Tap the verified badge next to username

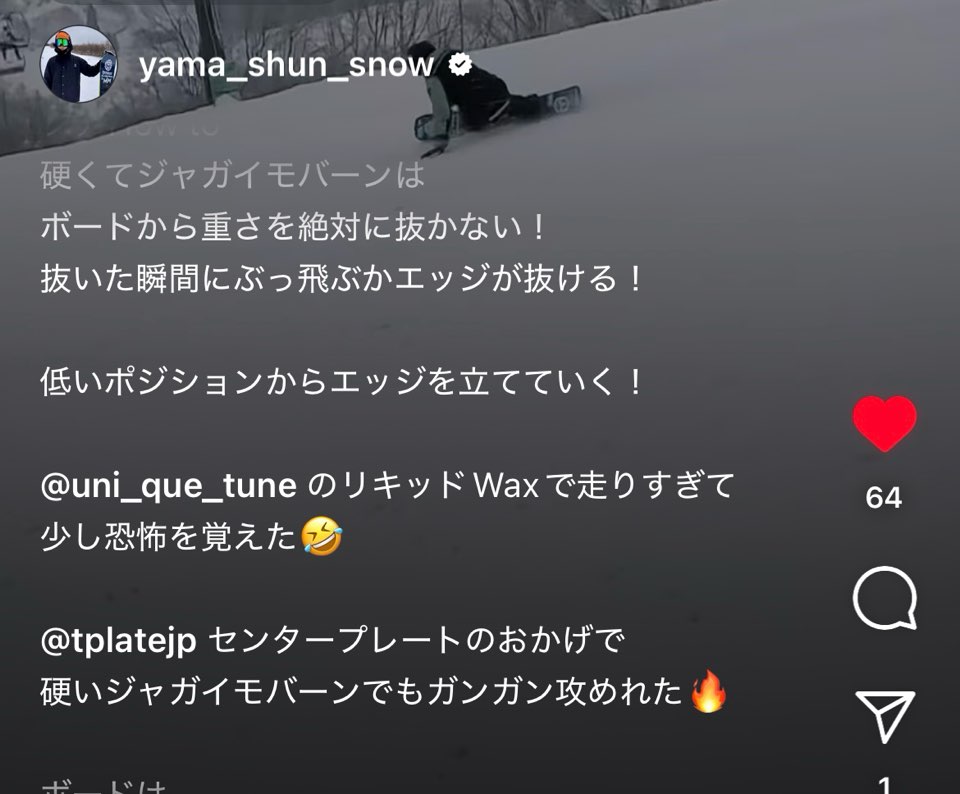pyautogui.click(x=460, y=64)
